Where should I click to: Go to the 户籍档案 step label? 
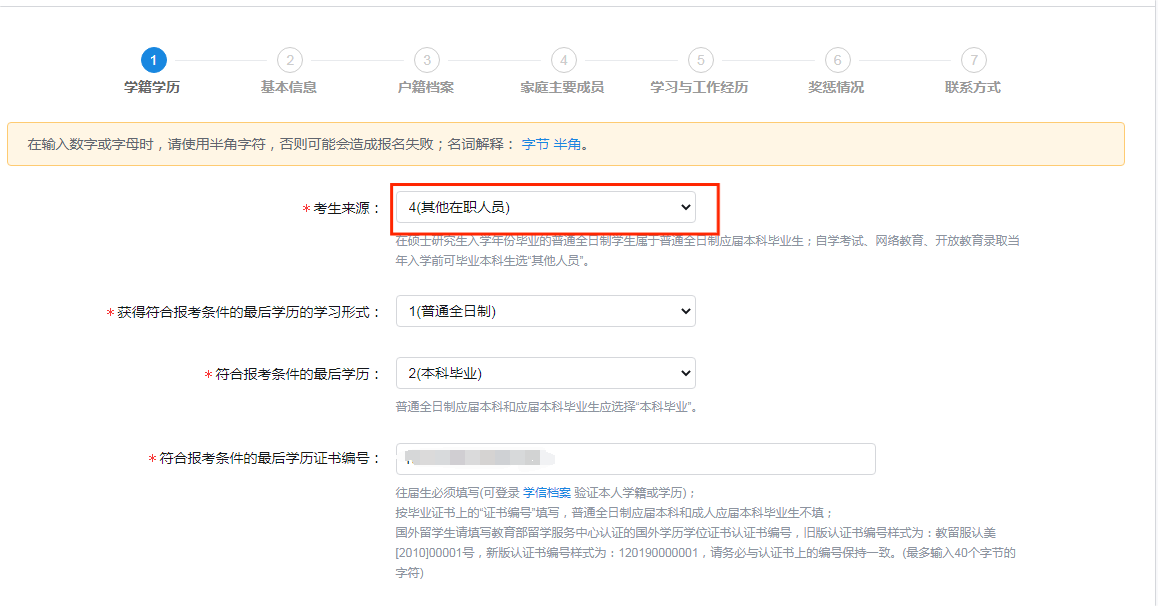(x=426, y=87)
